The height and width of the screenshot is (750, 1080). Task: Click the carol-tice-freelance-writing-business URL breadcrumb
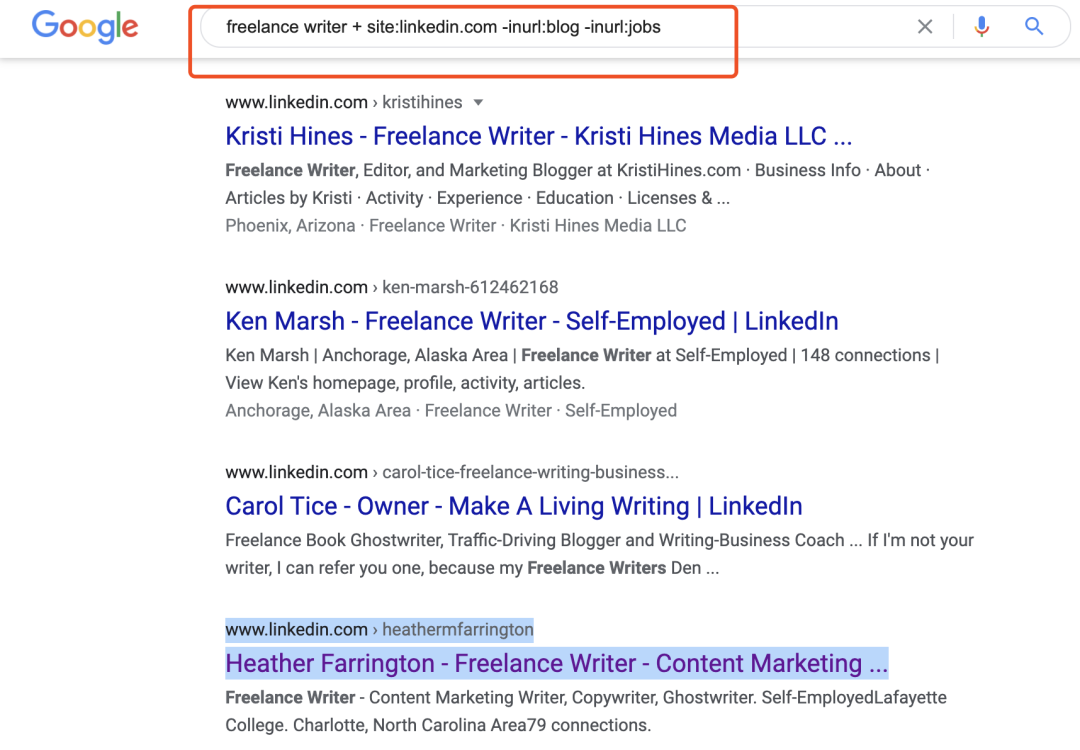pos(530,472)
